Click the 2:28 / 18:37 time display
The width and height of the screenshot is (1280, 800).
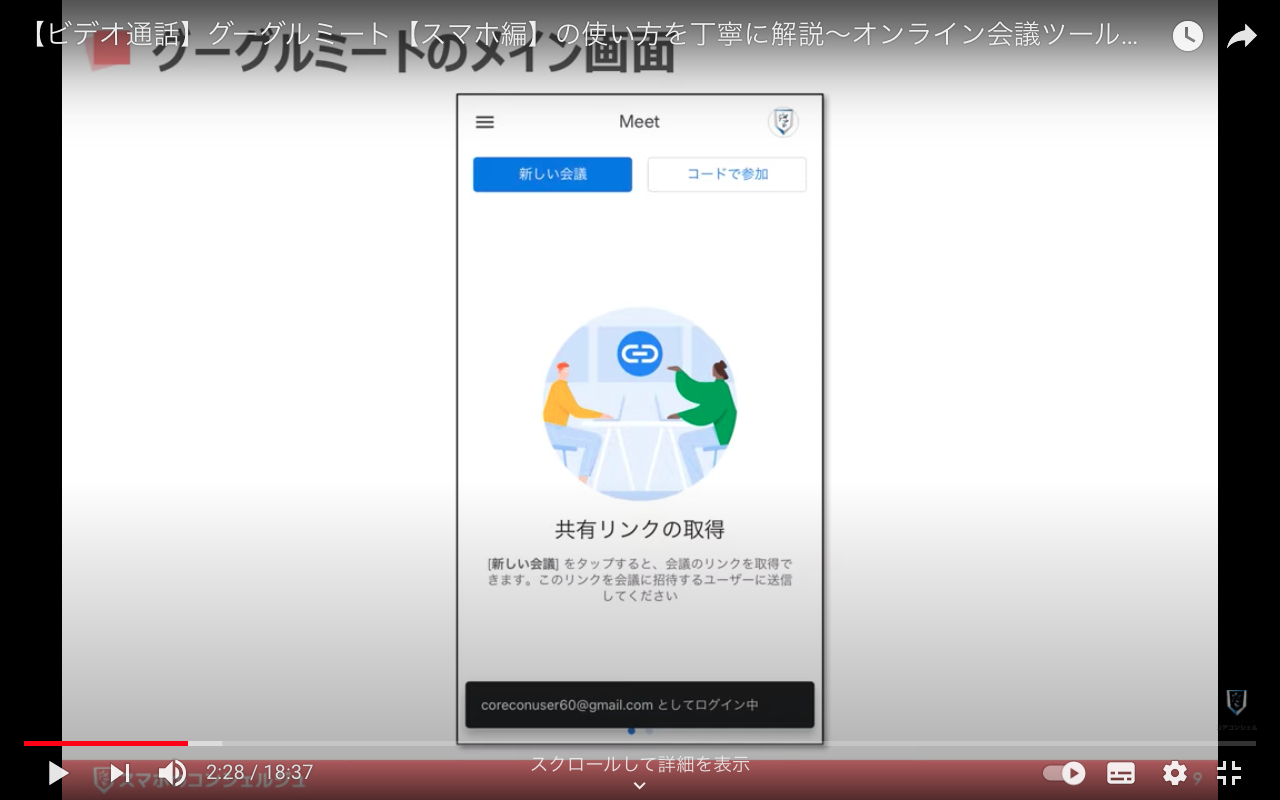pos(260,773)
